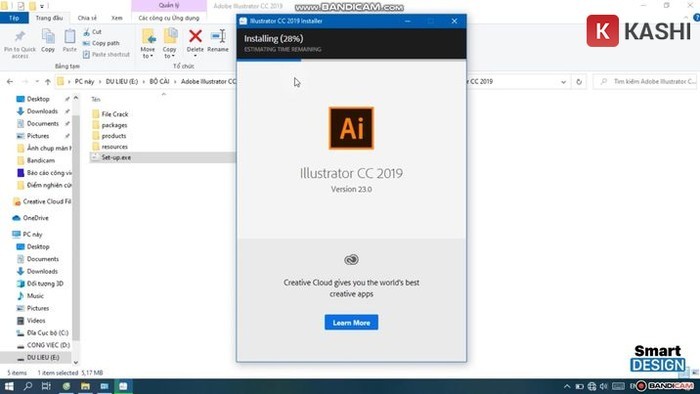
Task: Click navigation pane scrollbar down arrow
Action: pyautogui.click(x=75, y=362)
